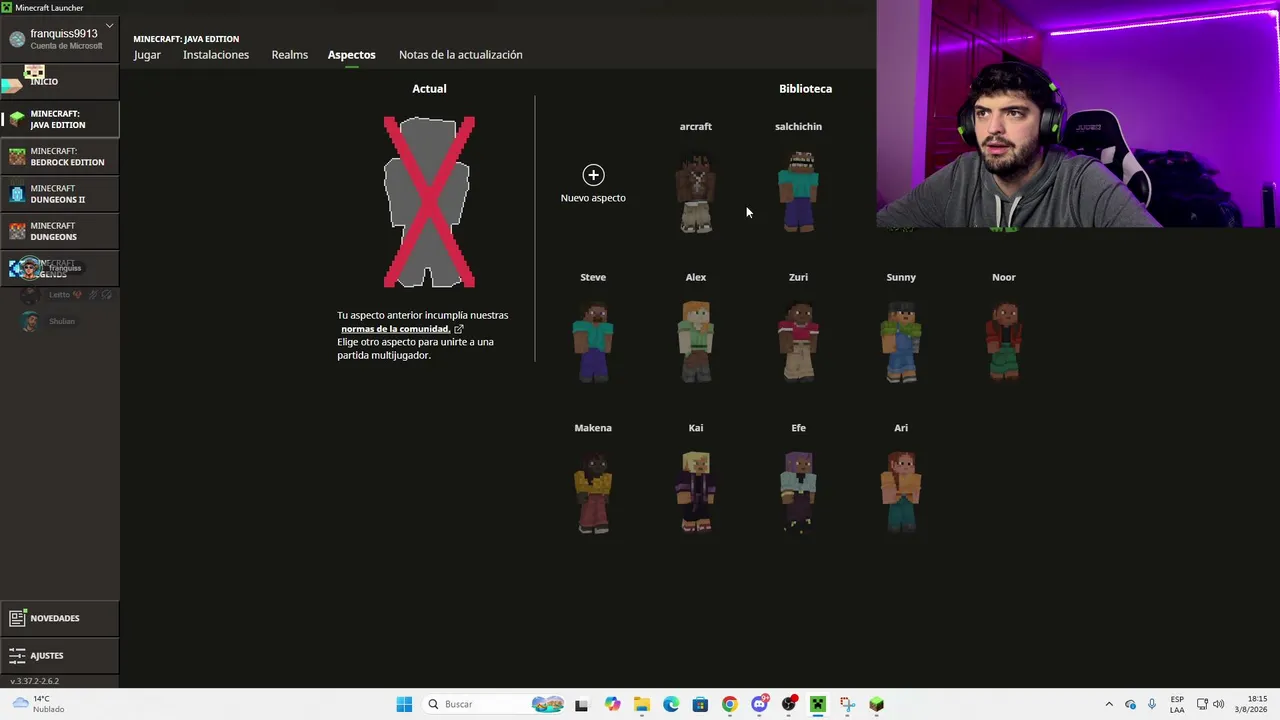Click the franquiss9913 account avatar
The image size is (1280, 720).
17,39
